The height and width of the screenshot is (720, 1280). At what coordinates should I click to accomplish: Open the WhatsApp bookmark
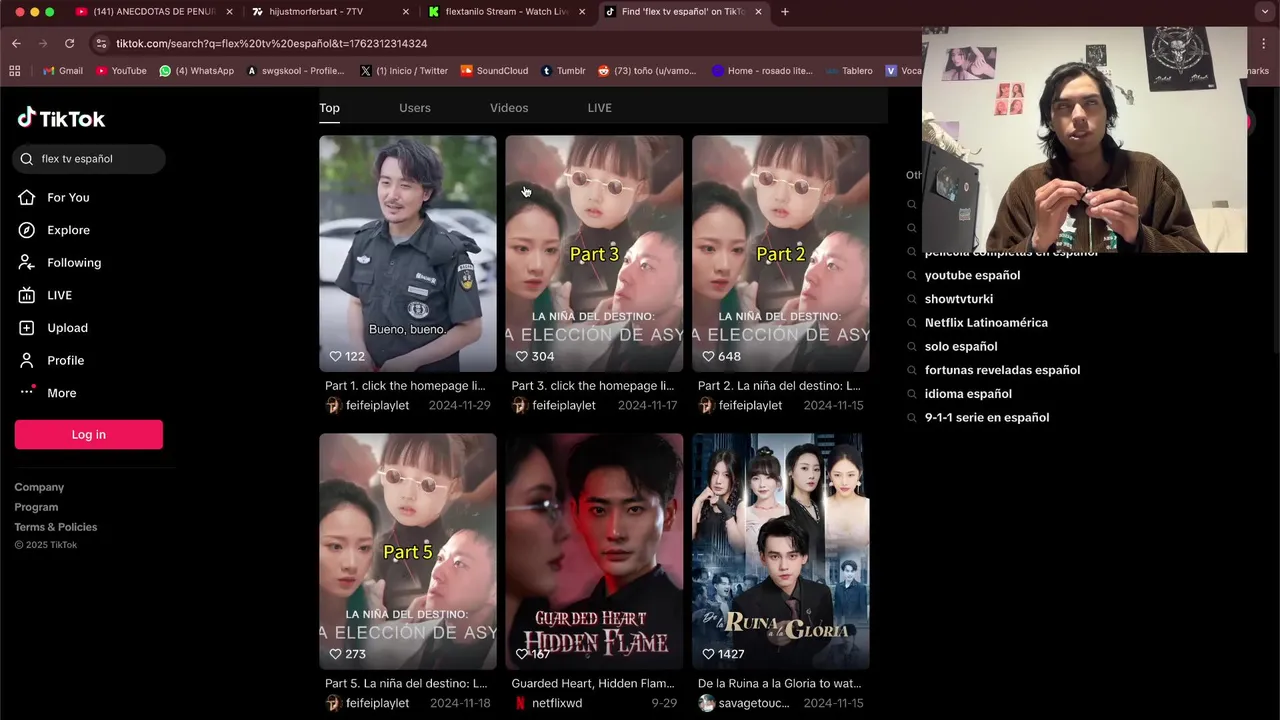click(x=197, y=71)
